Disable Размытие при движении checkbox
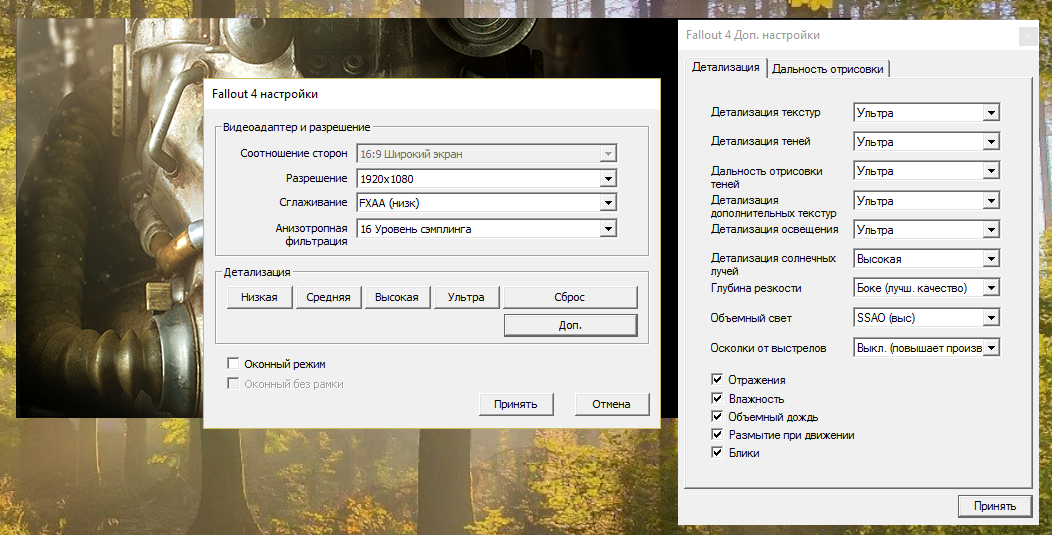 click(x=717, y=435)
